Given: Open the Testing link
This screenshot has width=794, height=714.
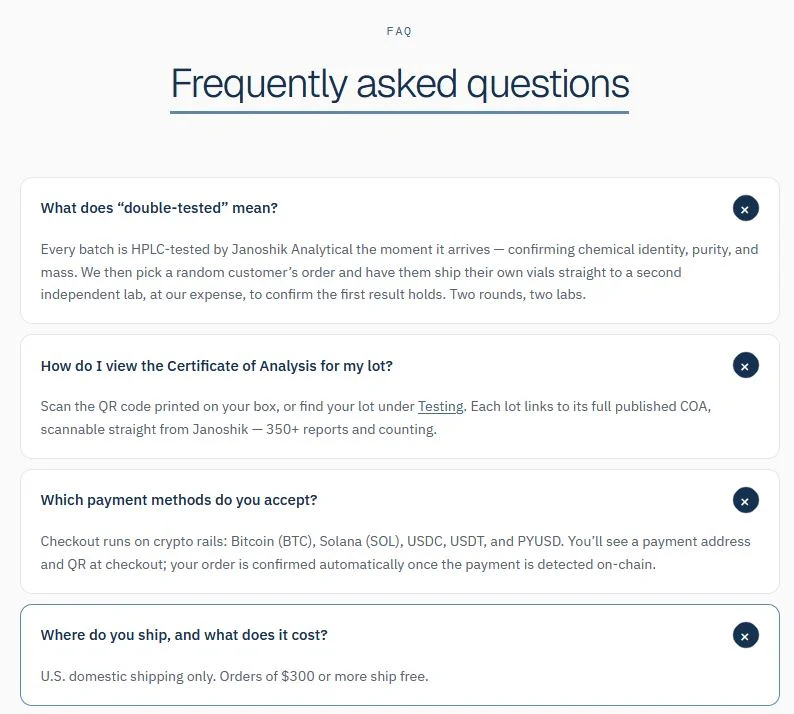Looking at the screenshot, I should pyautogui.click(x=440, y=407).
